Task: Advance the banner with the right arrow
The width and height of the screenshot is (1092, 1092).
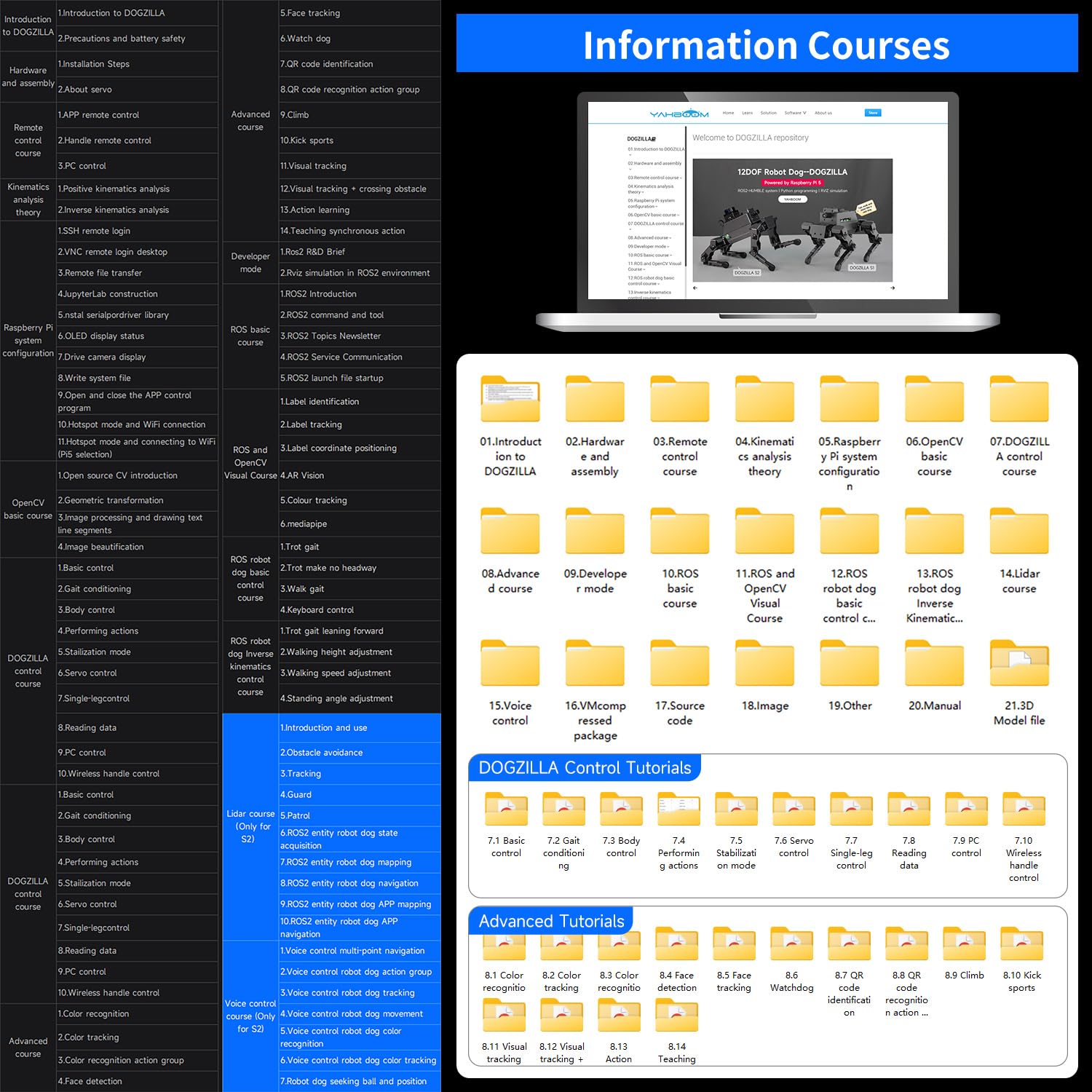Action: tap(893, 288)
